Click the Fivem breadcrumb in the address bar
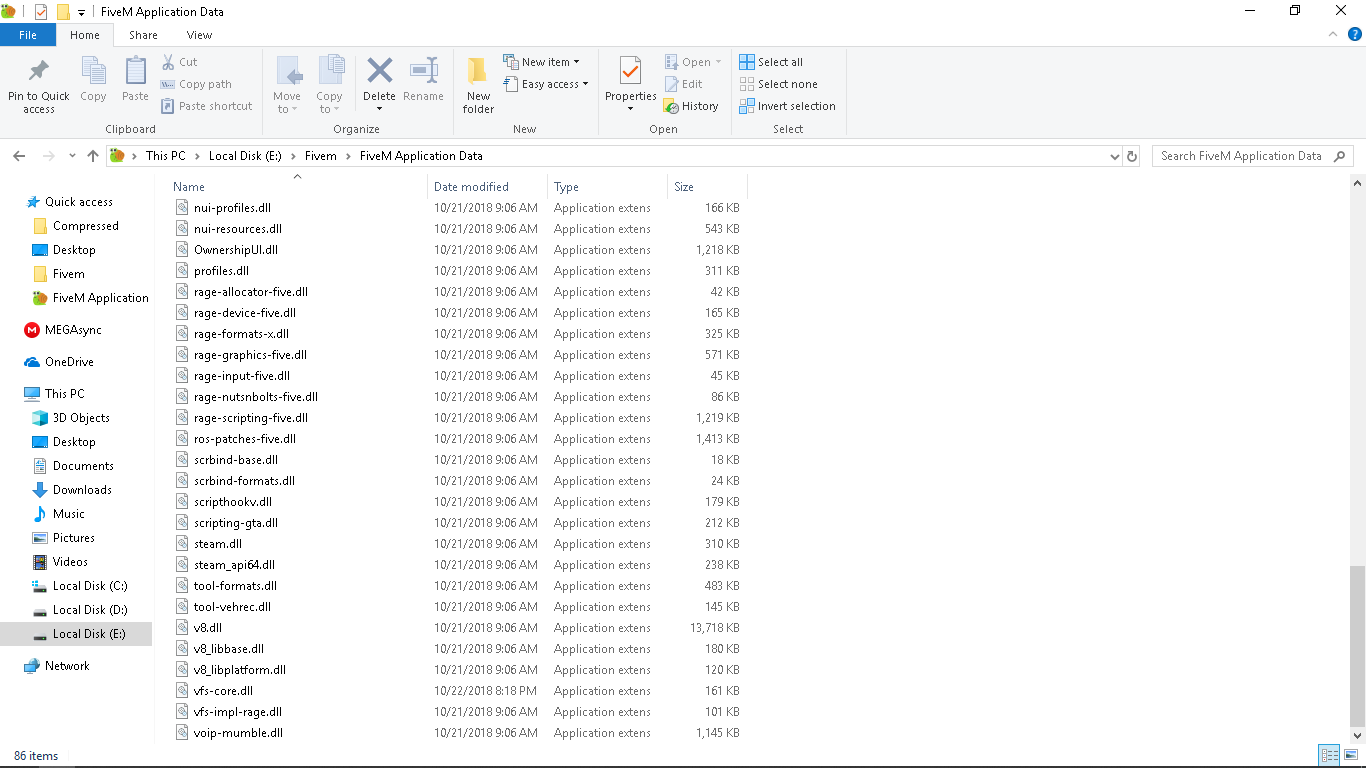The width and height of the screenshot is (1366, 768). pyautogui.click(x=320, y=156)
